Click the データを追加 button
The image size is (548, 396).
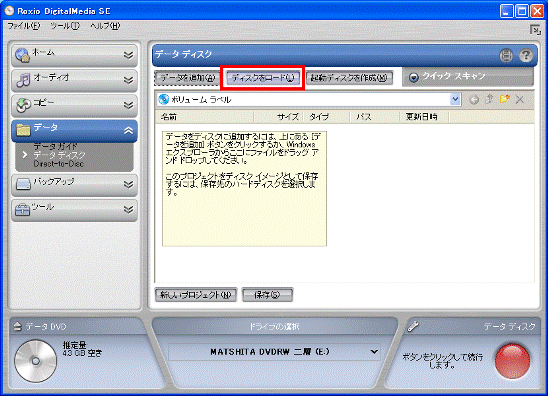[187, 78]
